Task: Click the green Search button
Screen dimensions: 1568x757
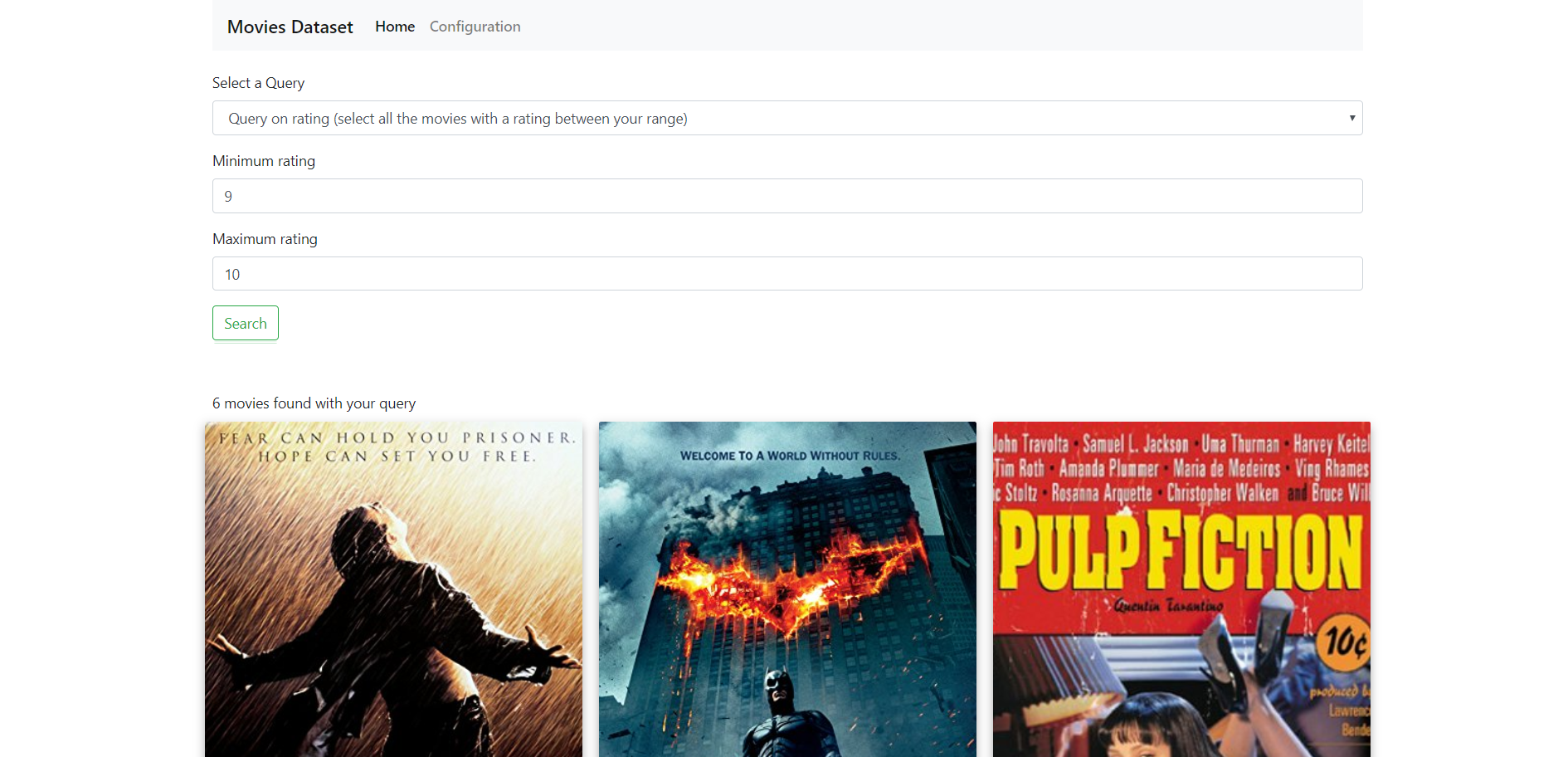Action: click(246, 323)
